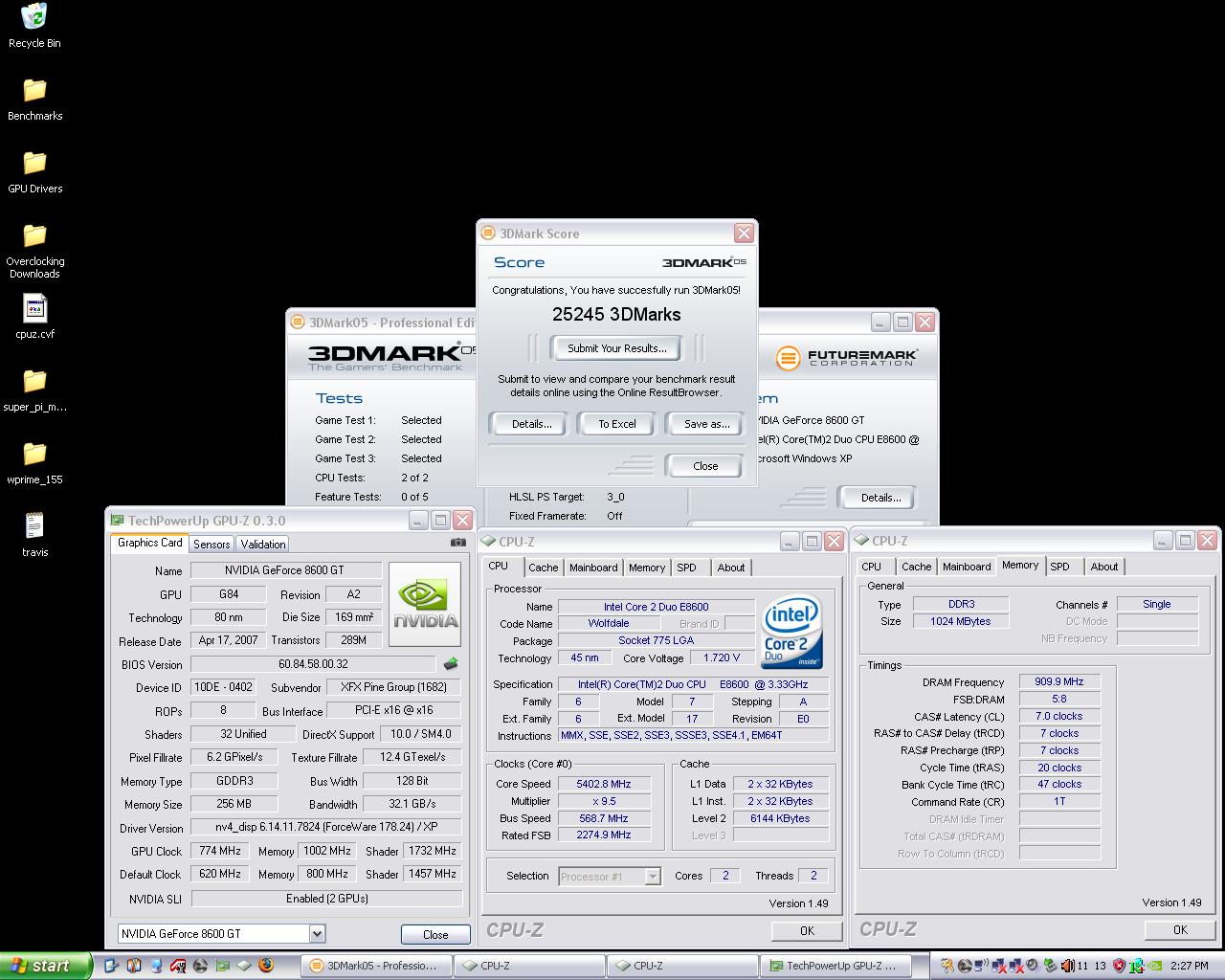Click OK in left CPU-Z window

coord(807,930)
